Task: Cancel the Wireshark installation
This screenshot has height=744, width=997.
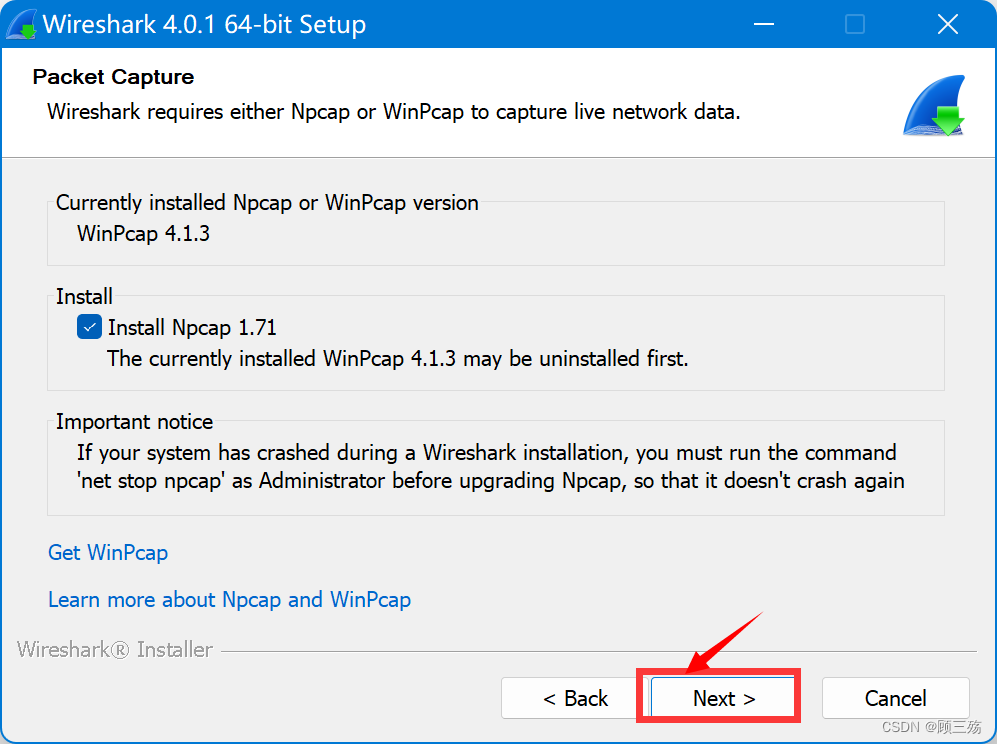Action: point(895,698)
